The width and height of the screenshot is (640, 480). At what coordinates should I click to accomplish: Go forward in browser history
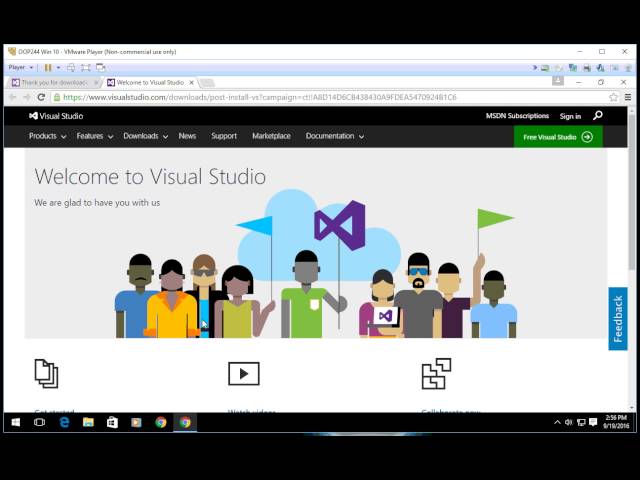point(27,97)
